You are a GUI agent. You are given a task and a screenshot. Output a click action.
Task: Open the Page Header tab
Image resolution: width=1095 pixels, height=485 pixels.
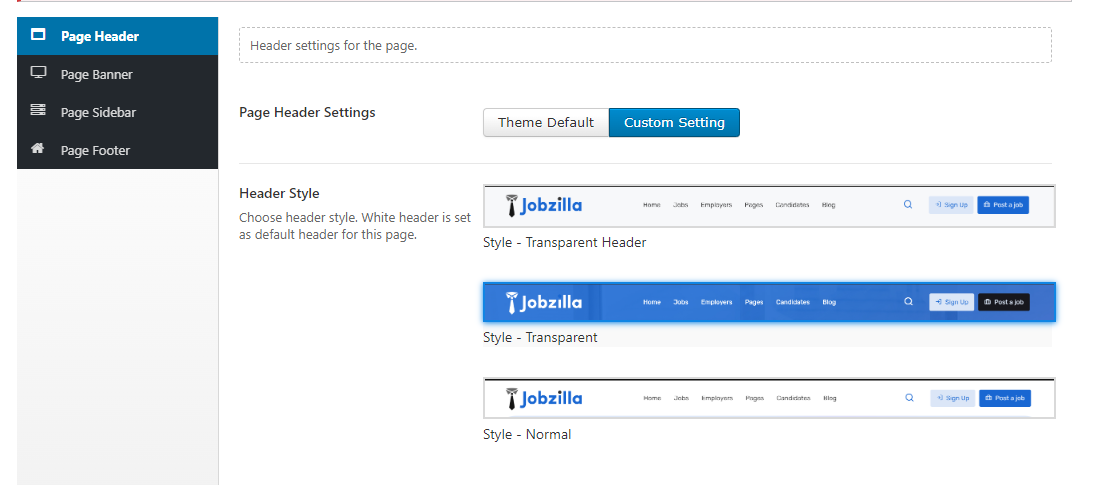(x=100, y=36)
